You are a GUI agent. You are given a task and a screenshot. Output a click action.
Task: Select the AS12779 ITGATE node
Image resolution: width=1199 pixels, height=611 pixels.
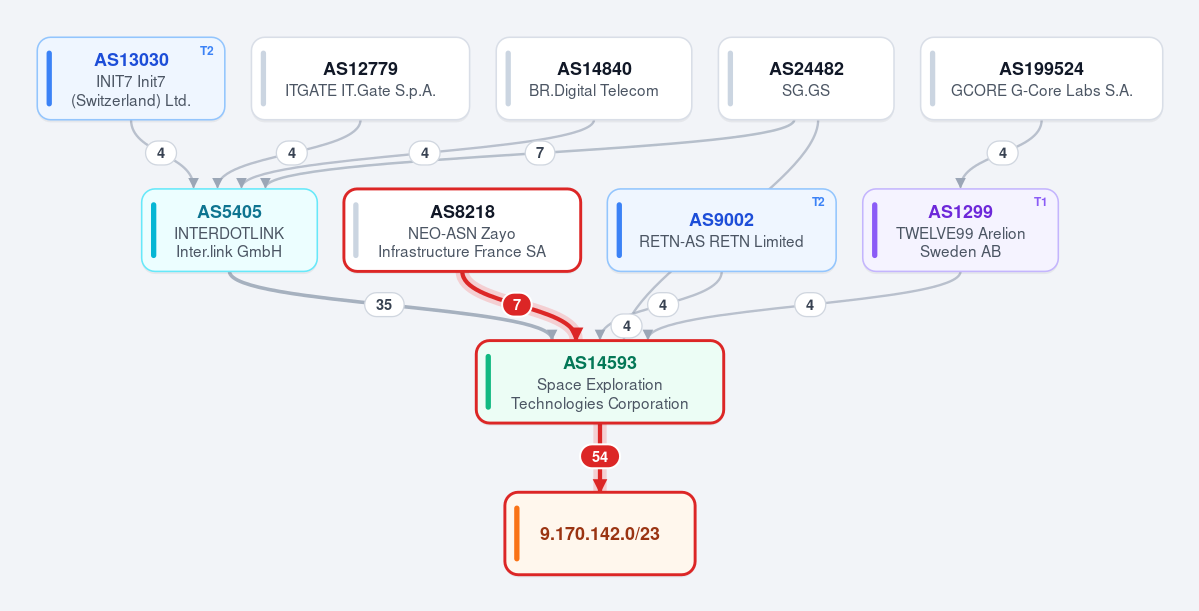point(360,79)
